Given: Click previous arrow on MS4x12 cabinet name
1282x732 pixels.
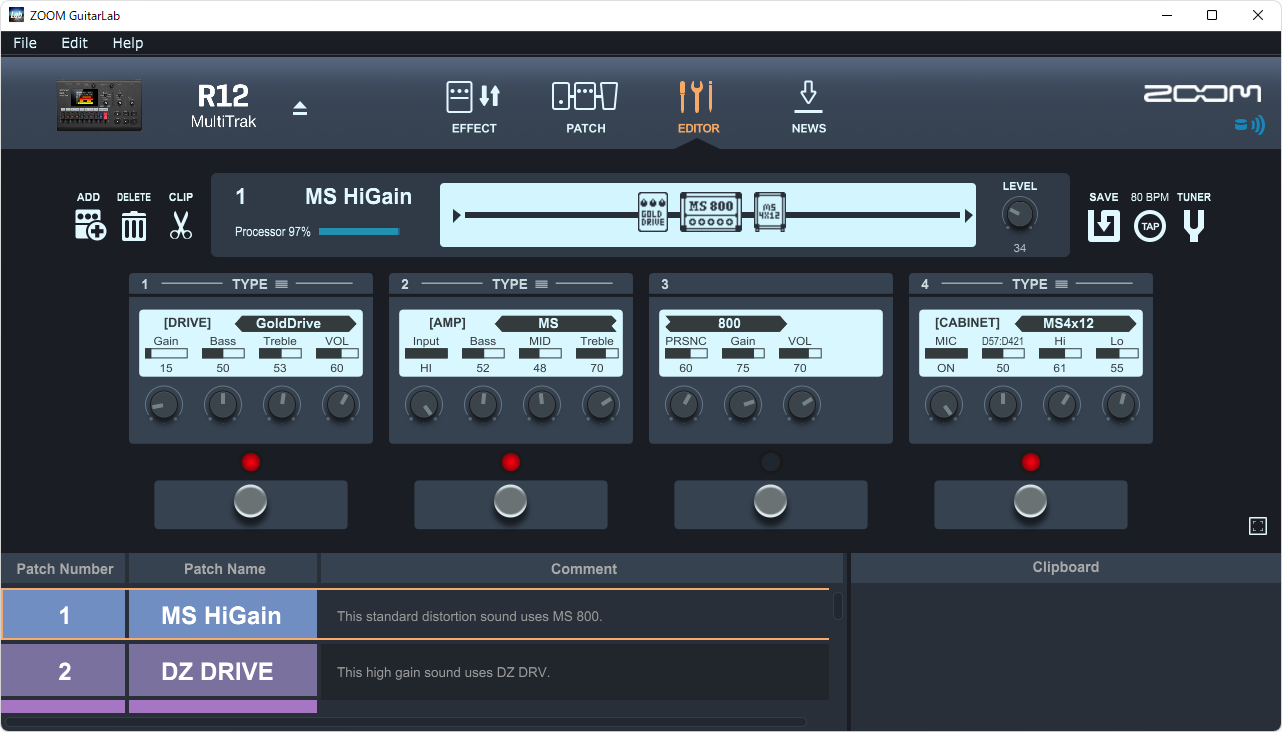Looking at the screenshot, I should click(x=1021, y=324).
